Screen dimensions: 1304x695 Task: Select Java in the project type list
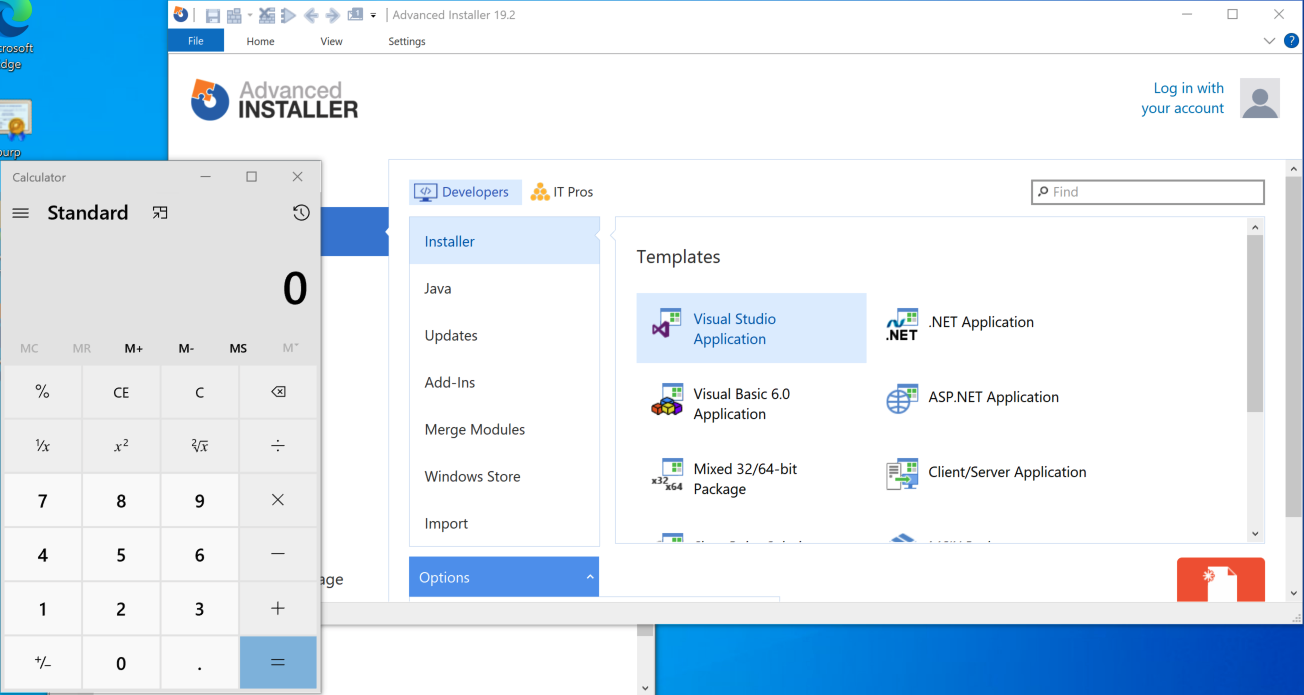click(x=504, y=288)
